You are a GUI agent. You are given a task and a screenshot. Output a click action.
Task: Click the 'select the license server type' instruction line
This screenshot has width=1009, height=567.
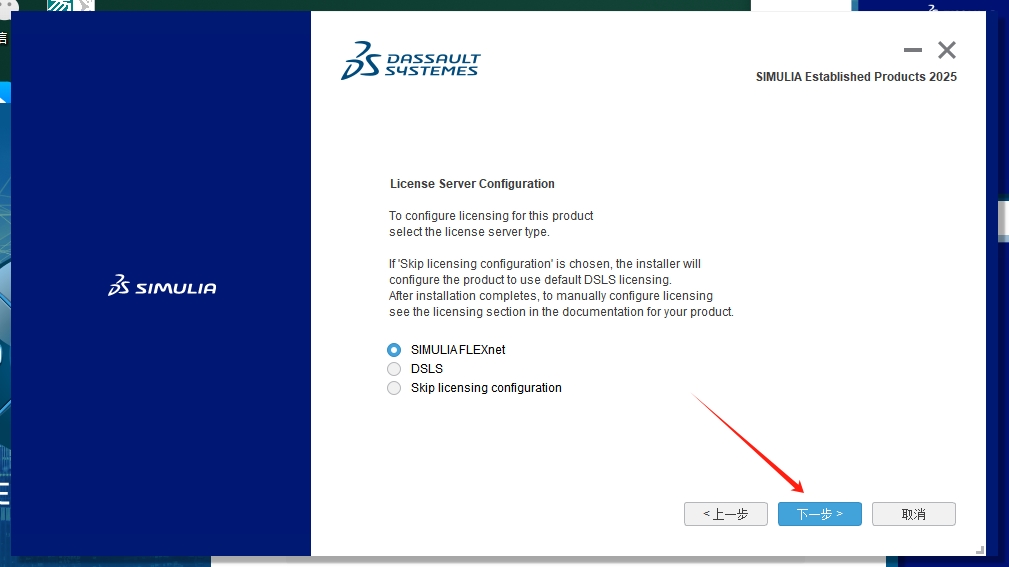coord(468,232)
